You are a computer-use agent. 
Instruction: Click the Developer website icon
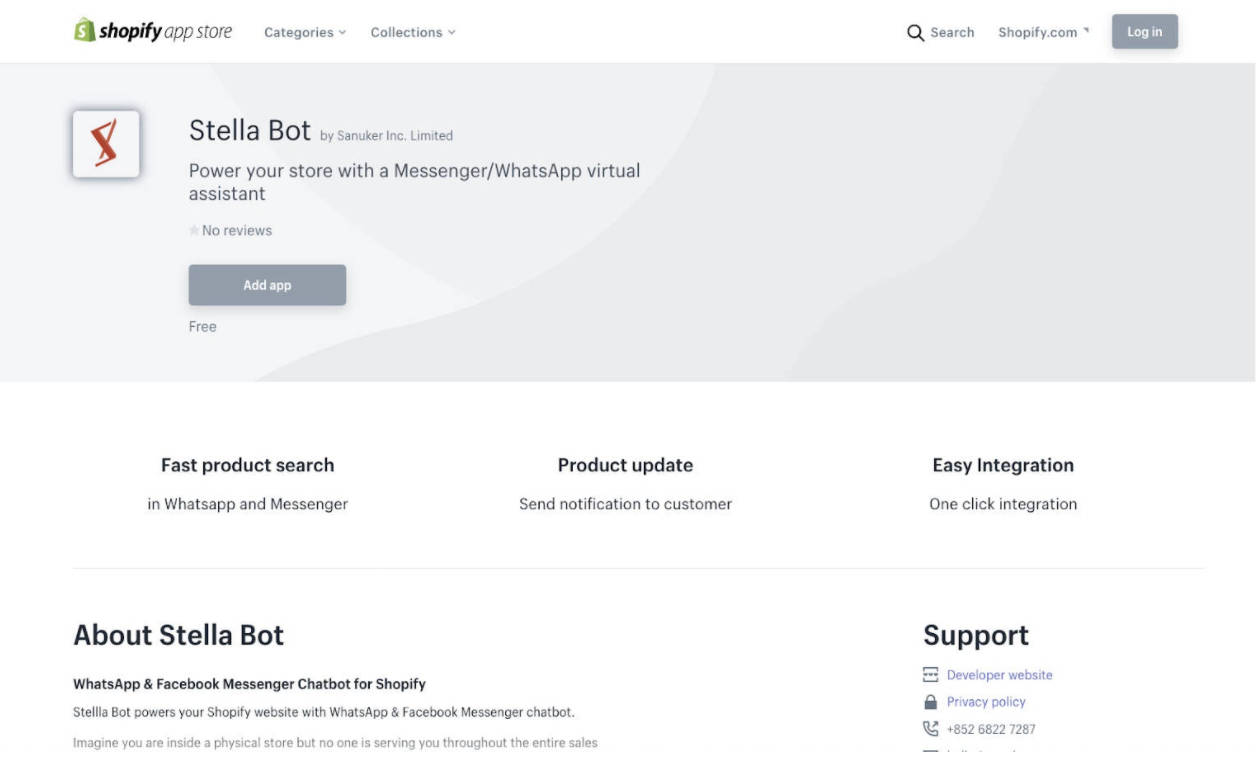tap(931, 675)
